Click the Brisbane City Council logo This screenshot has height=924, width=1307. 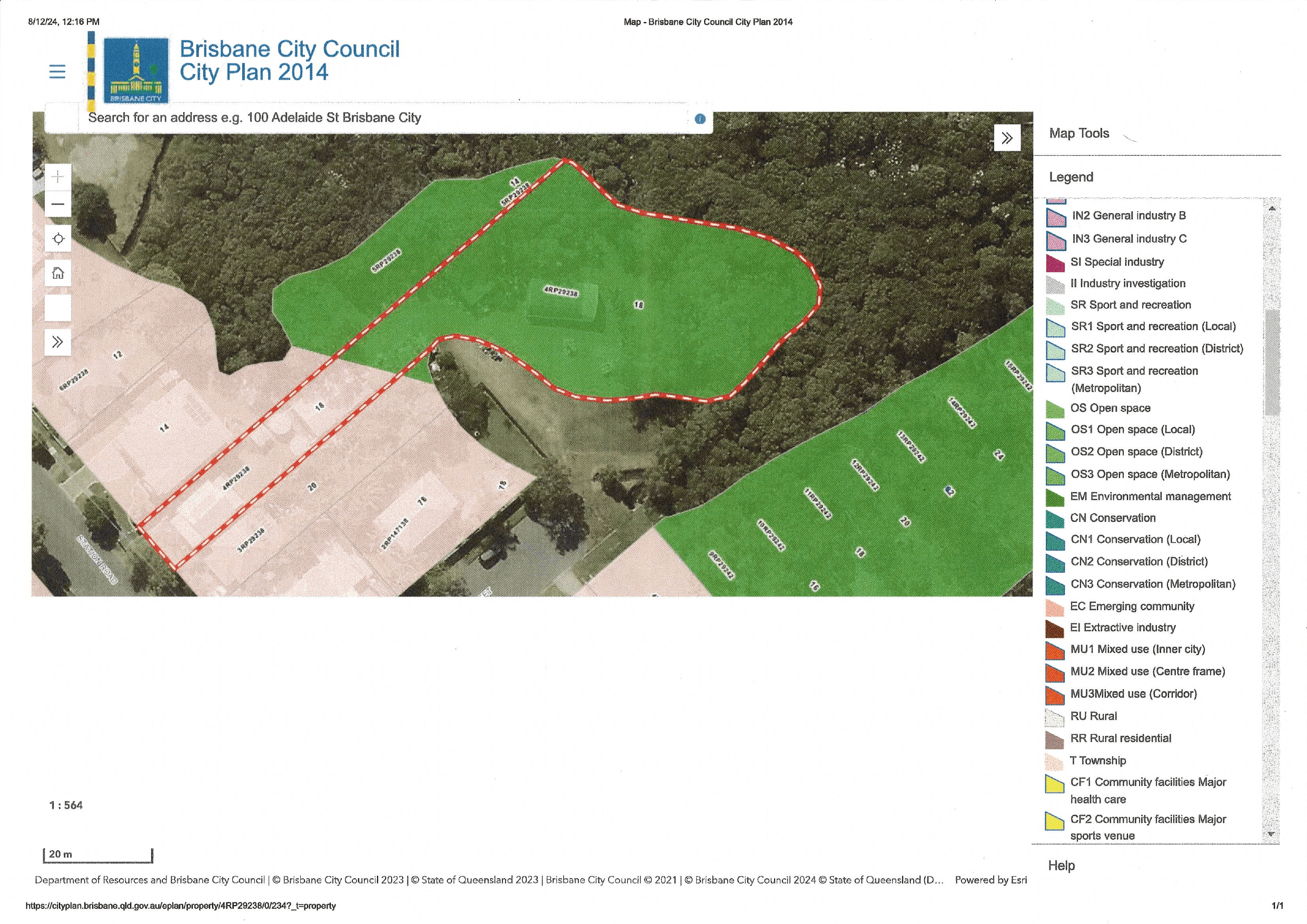point(136,71)
